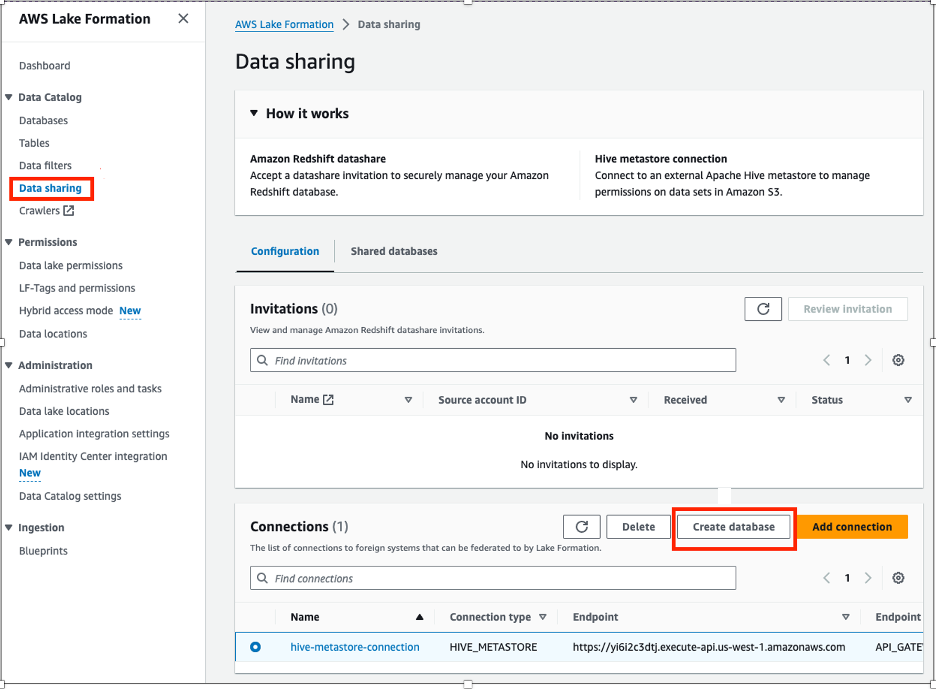Collapse the Permissions section
The image size is (936, 690).
8,242
